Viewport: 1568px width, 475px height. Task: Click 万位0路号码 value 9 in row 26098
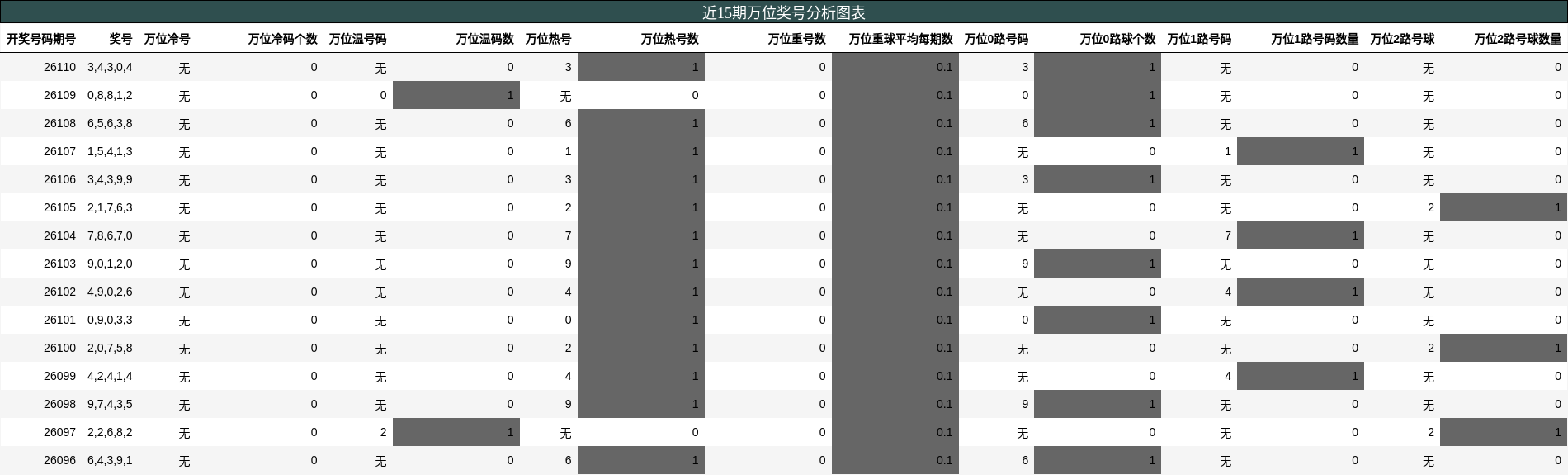coord(1025,404)
